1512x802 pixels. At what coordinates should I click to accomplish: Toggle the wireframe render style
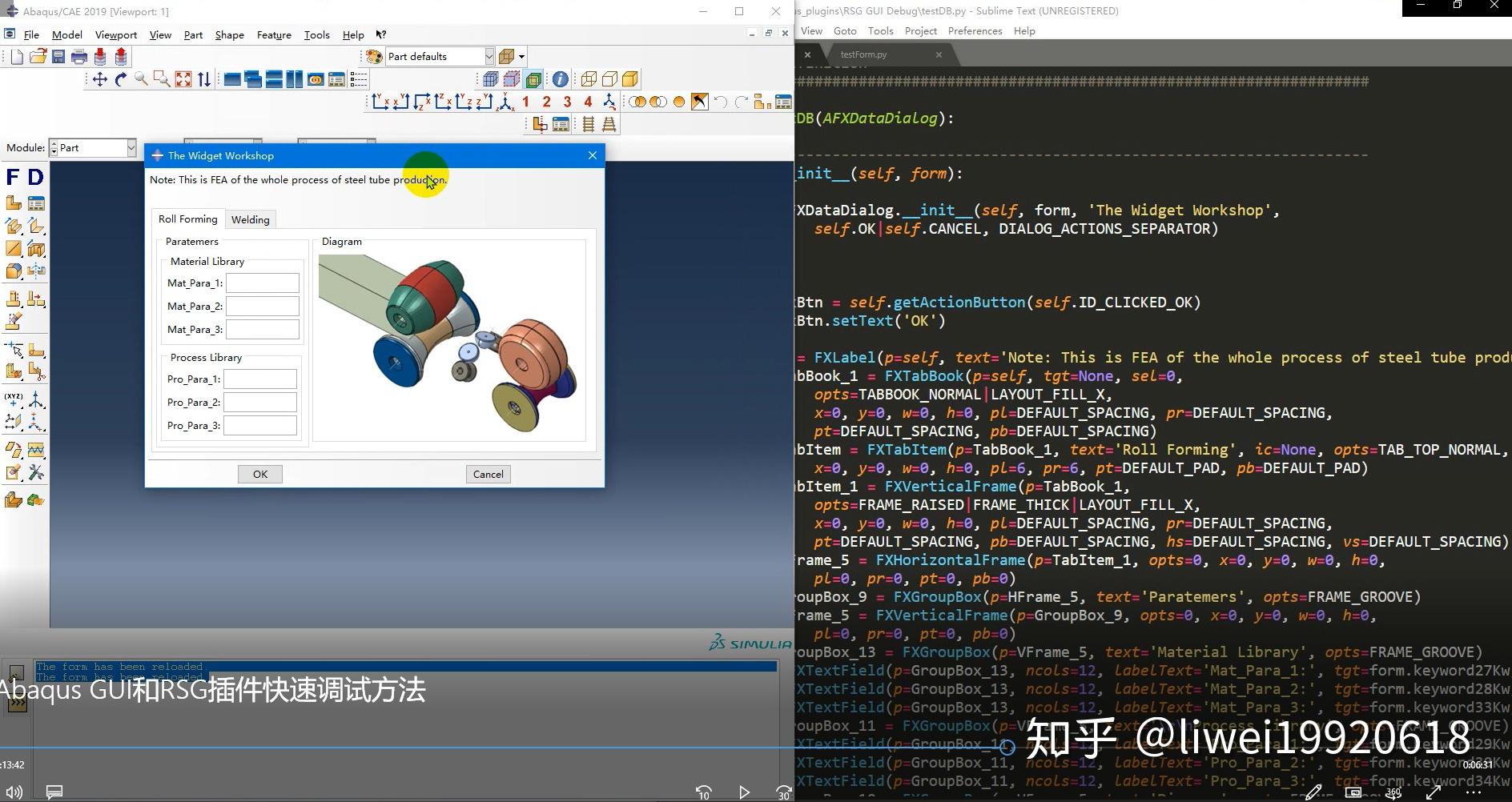(x=589, y=79)
